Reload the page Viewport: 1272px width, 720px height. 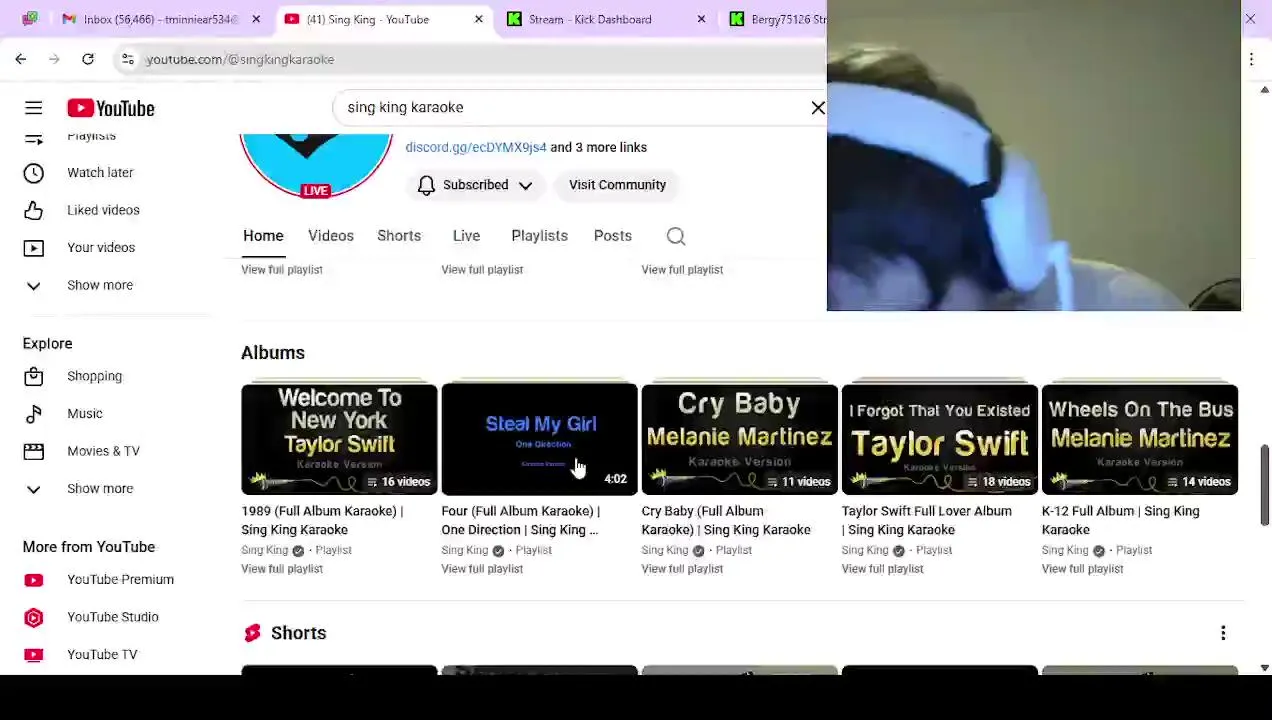(88, 59)
